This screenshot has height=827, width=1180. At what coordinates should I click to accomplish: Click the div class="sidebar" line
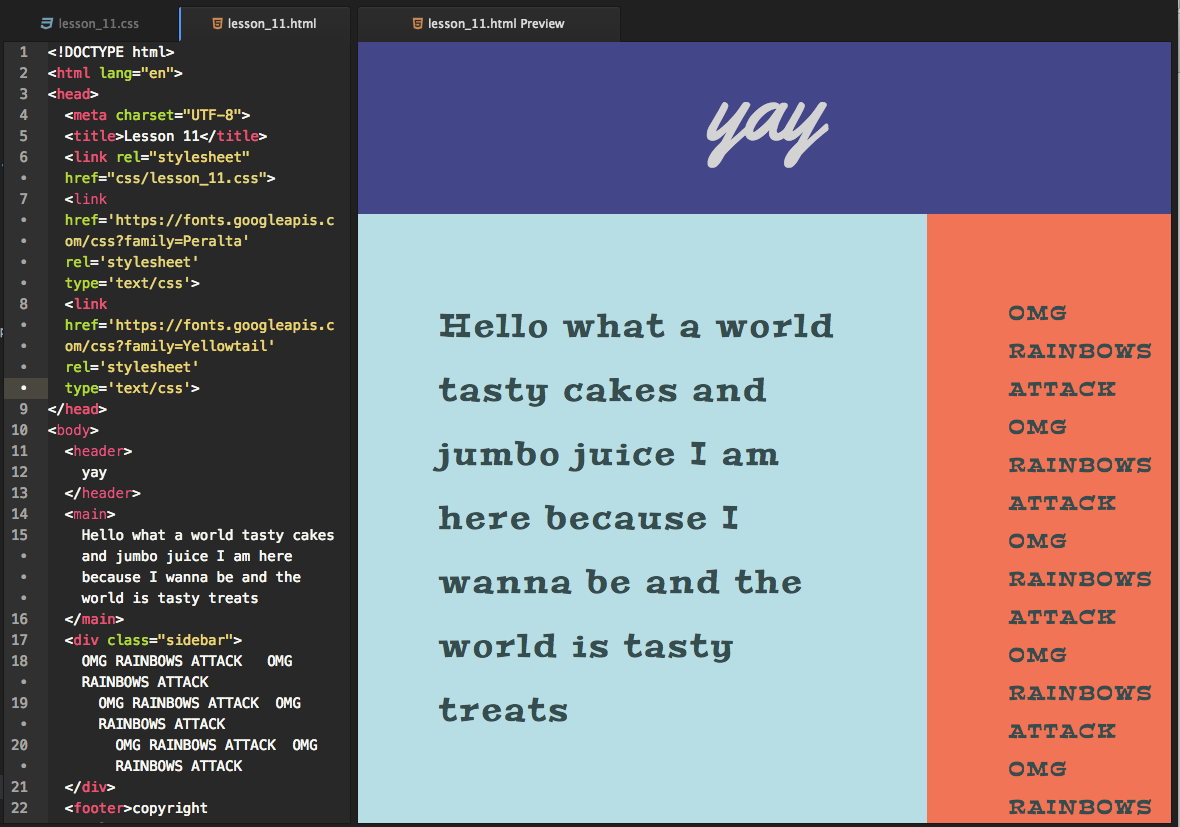[154, 640]
